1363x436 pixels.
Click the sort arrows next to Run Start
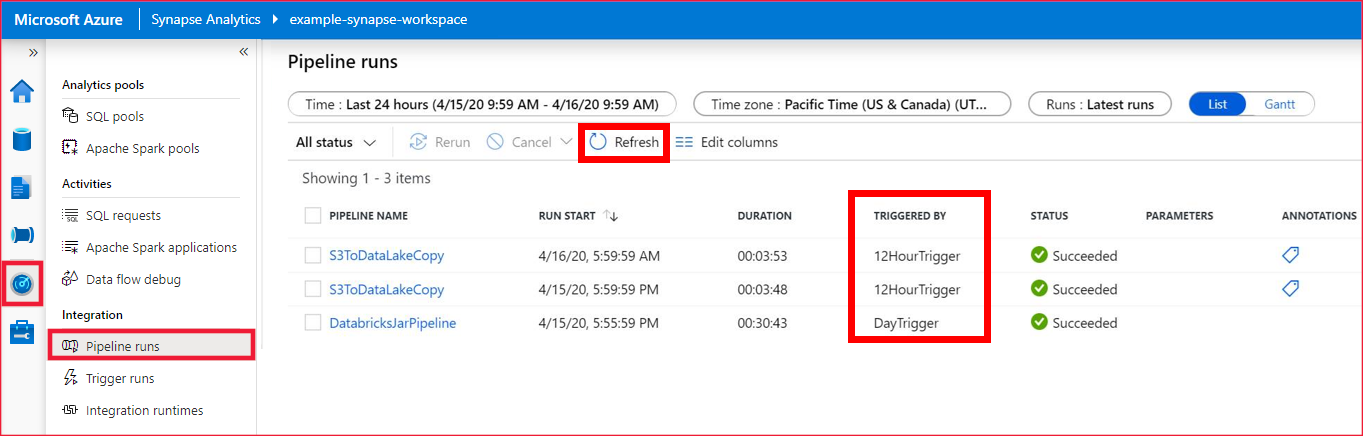click(611, 216)
